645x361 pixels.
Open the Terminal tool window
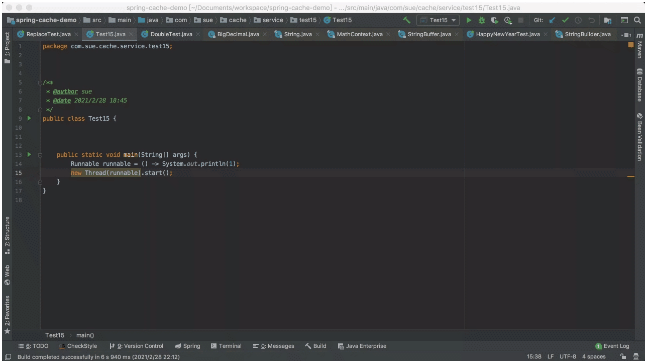pos(226,346)
